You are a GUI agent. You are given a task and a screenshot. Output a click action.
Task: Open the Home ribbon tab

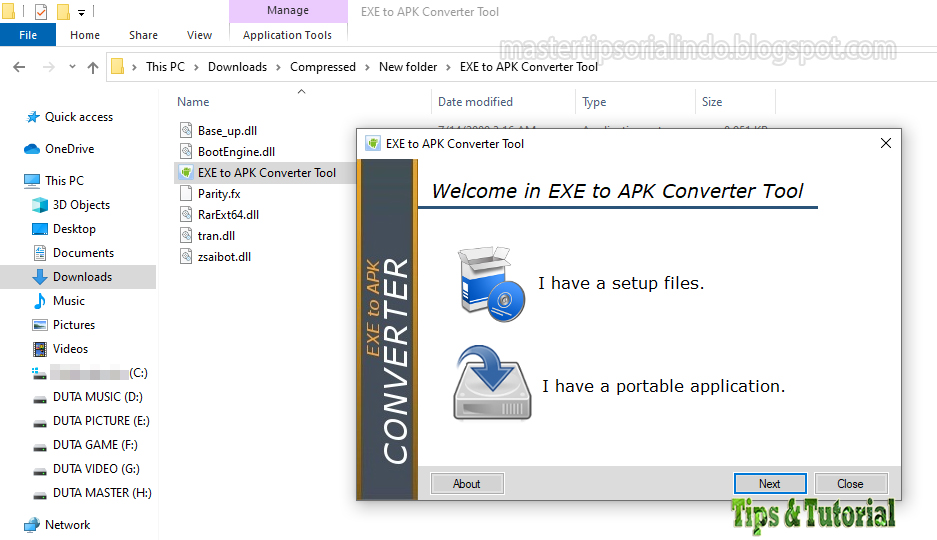click(85, 35)
